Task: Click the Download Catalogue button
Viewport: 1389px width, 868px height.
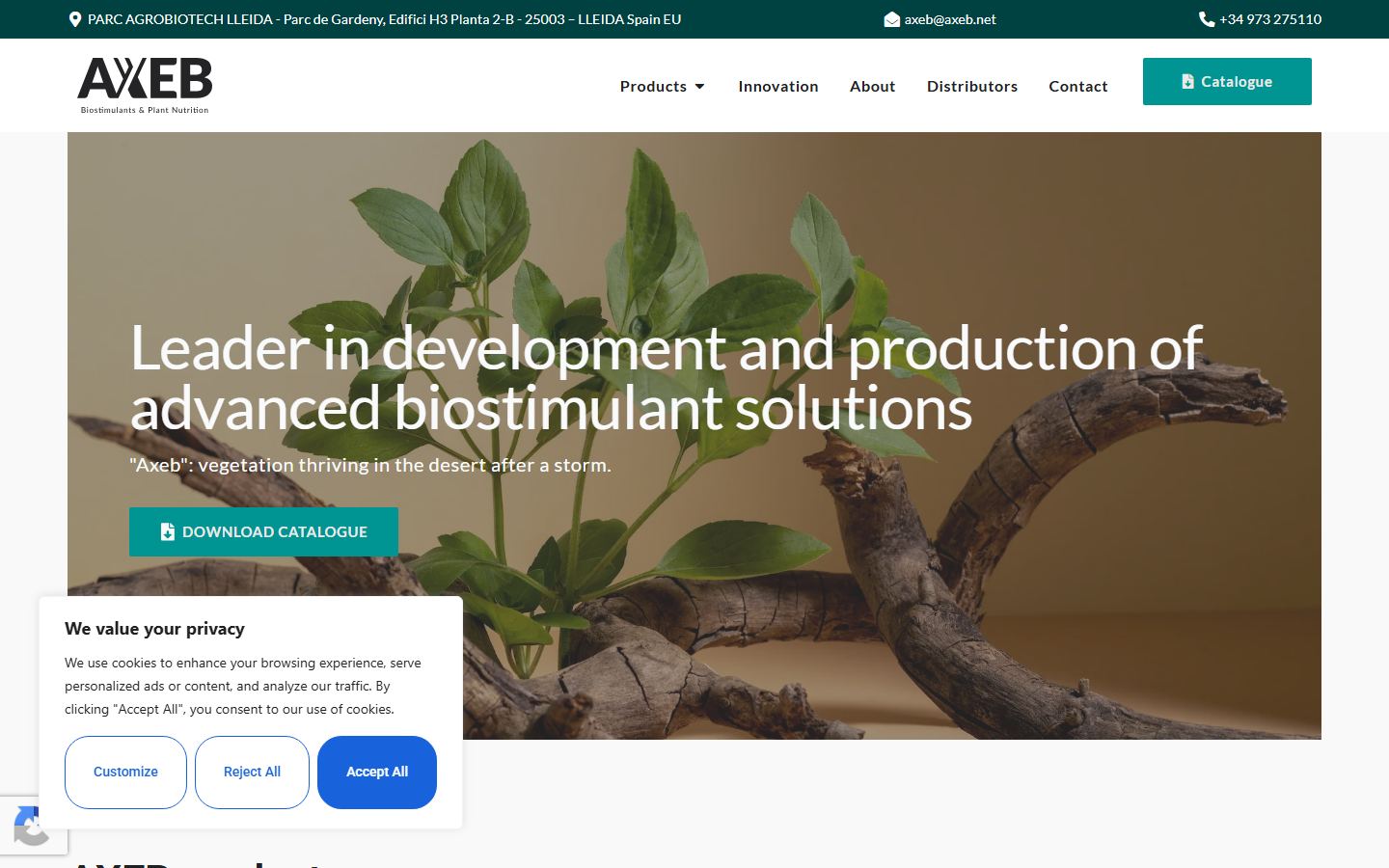Action: point(263,531)
